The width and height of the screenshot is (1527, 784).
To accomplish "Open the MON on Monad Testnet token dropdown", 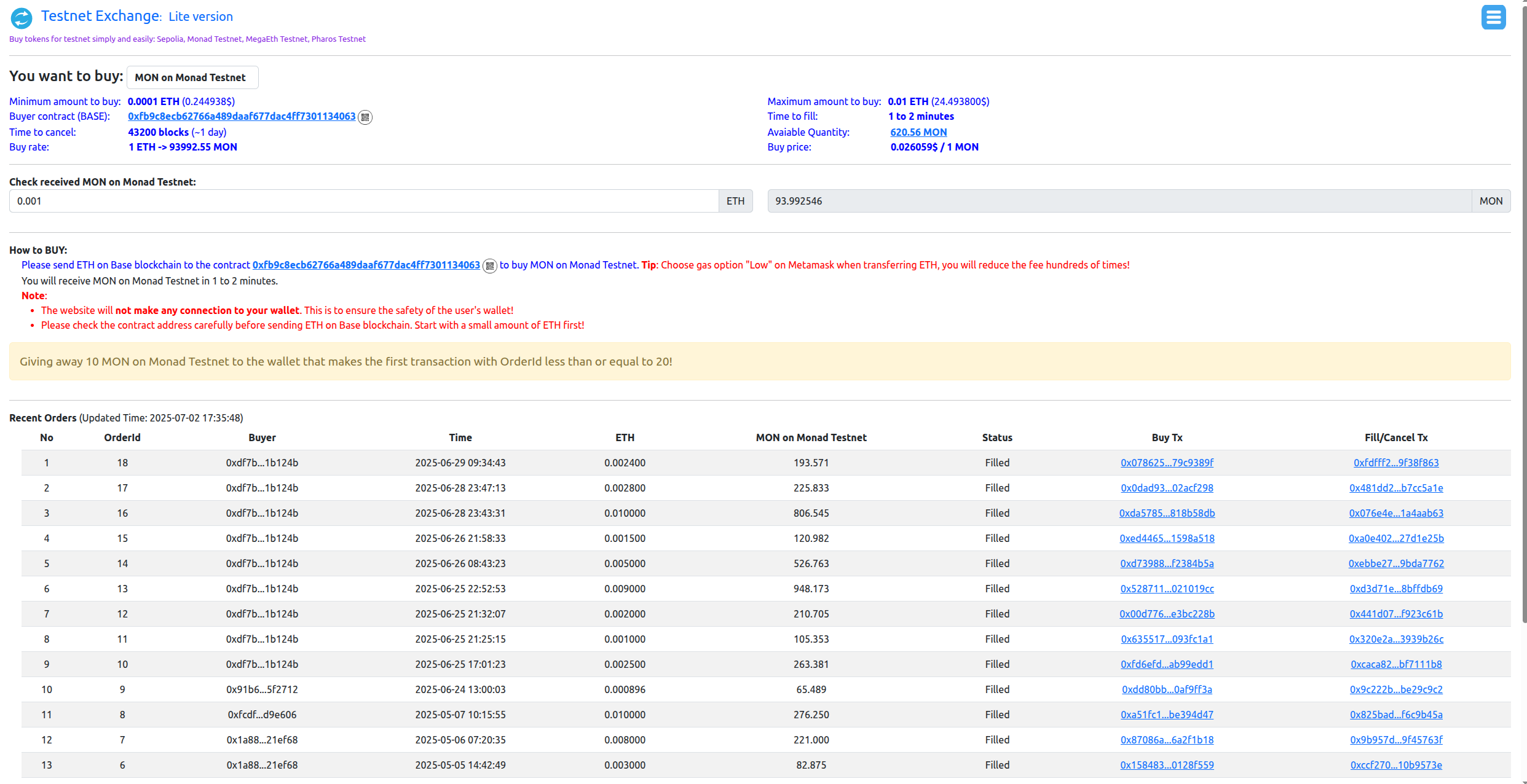I will click(x=192, y=77).
